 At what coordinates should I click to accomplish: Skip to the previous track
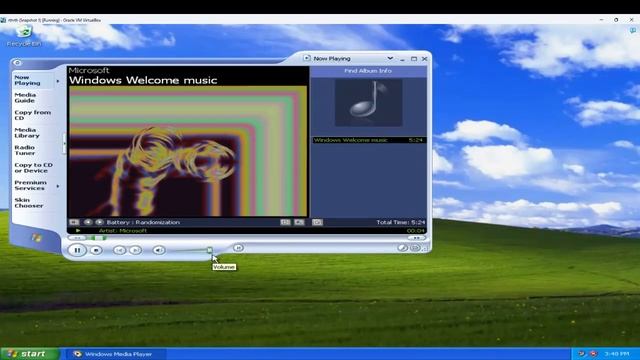[x=119, y=250]
